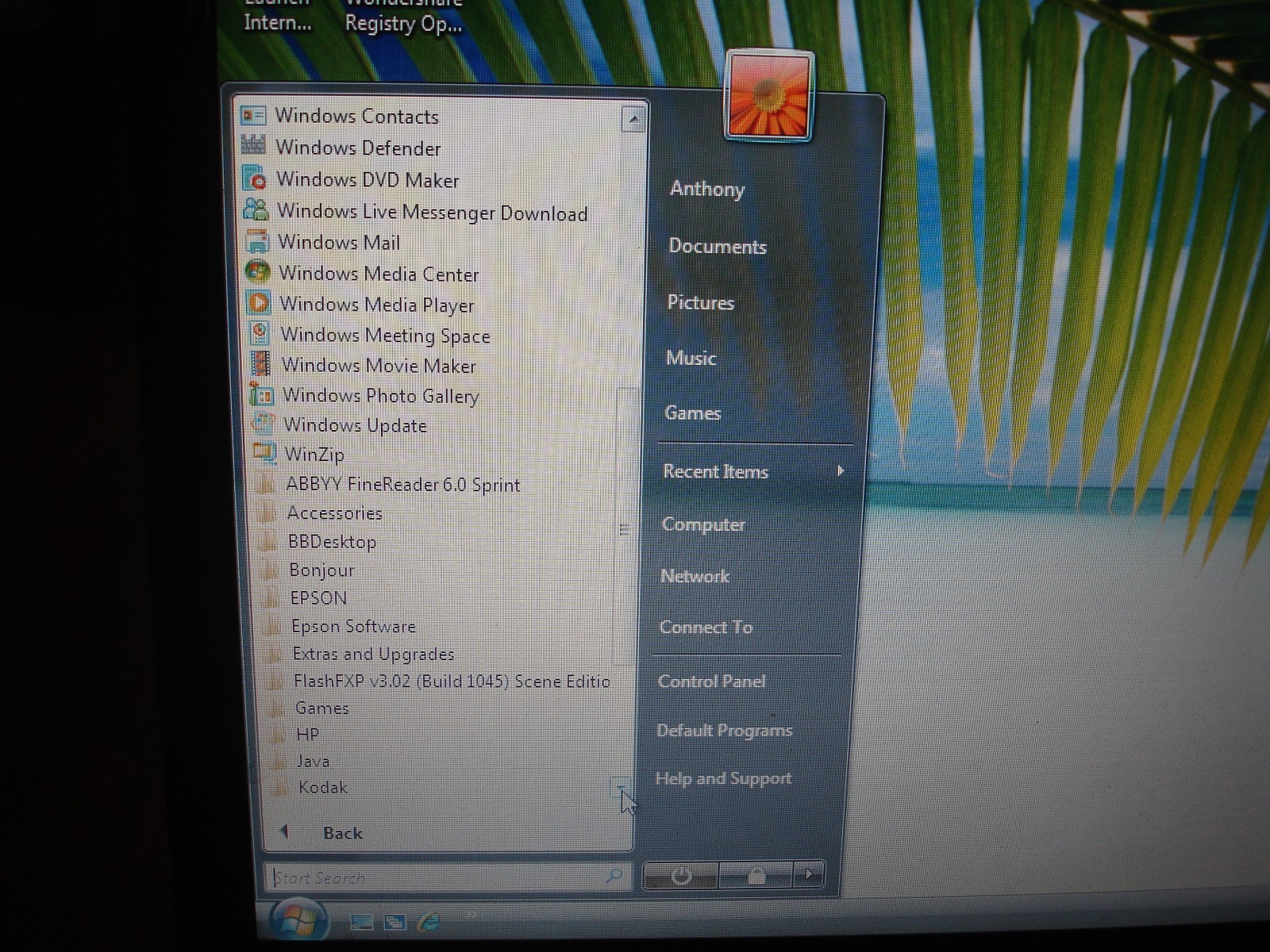Open the Pictures folder
This screenshot has height=952, width=1270.
tap(701, 302)
